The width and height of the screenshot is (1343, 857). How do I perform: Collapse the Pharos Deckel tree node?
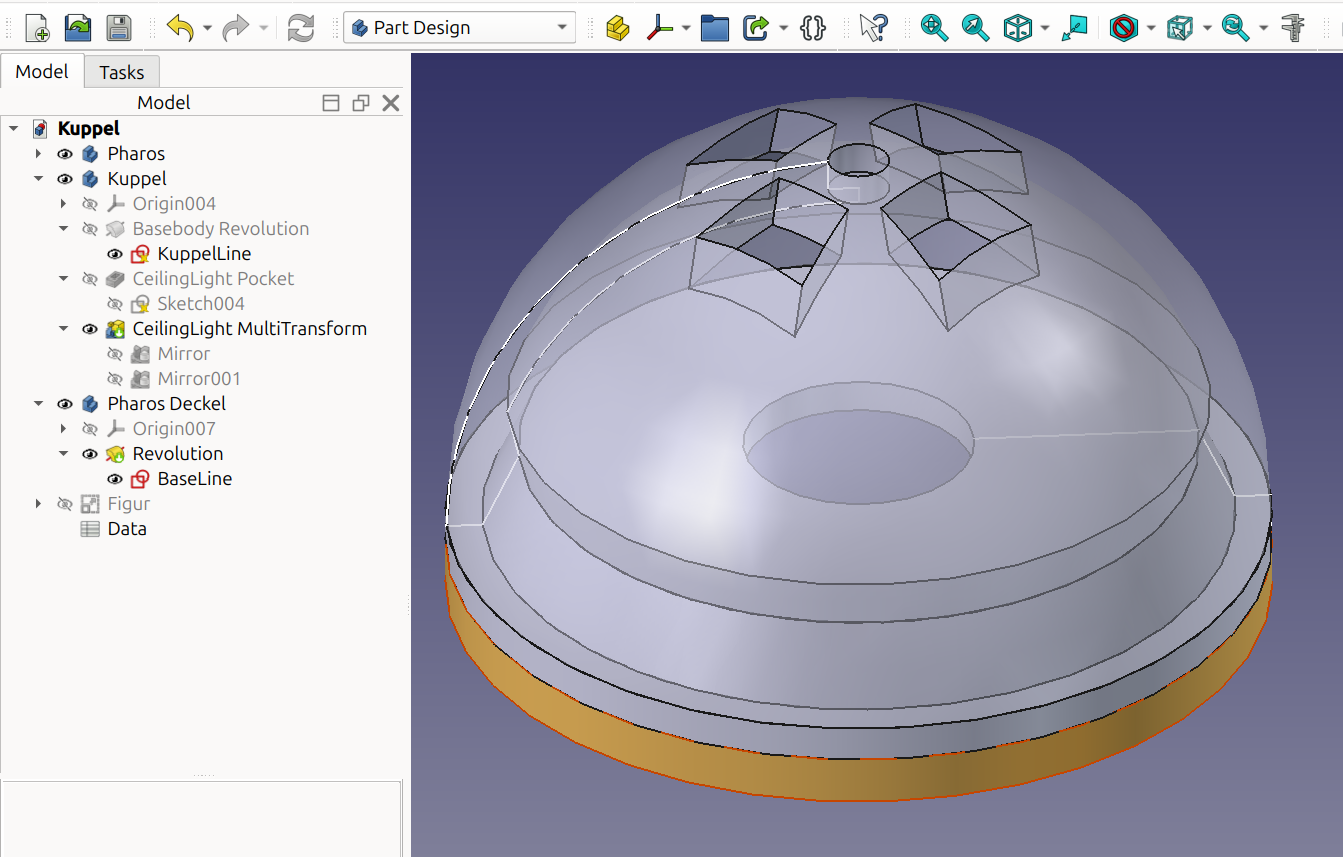pyautogui.click(x=38, y=404)
